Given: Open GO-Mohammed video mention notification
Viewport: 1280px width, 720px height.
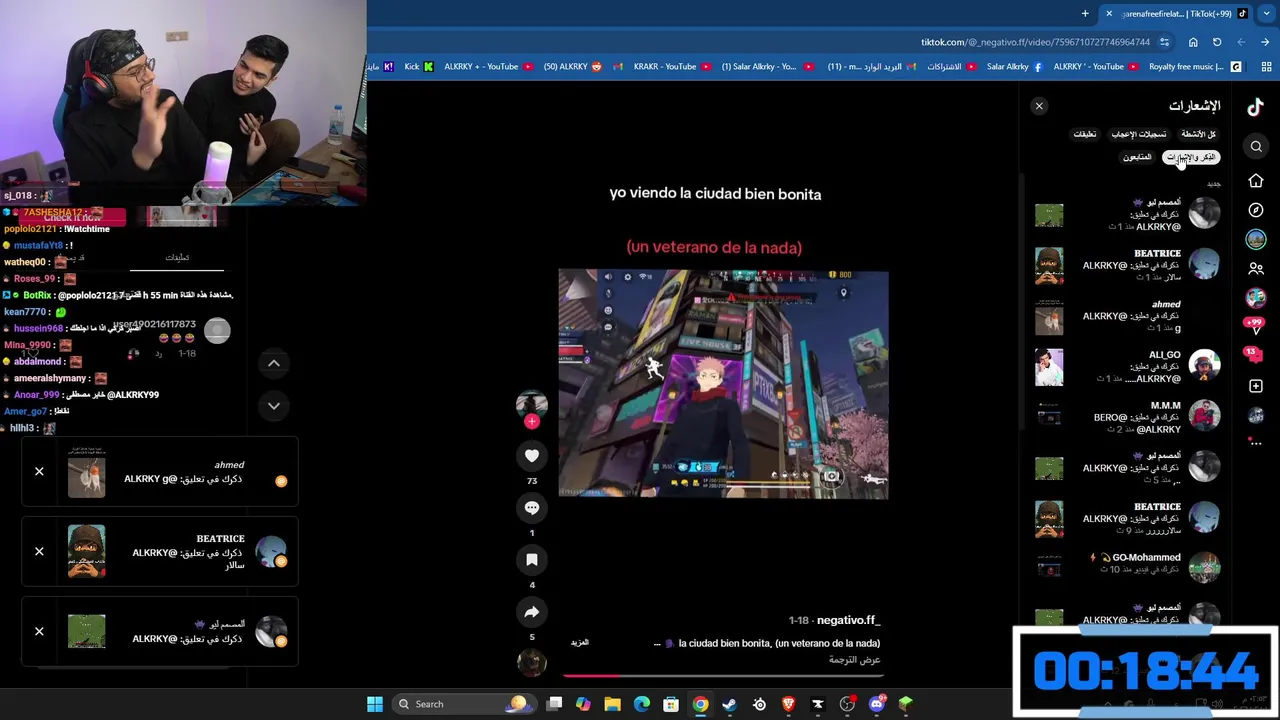Looking at the screenshot, I should (1127, 564).
